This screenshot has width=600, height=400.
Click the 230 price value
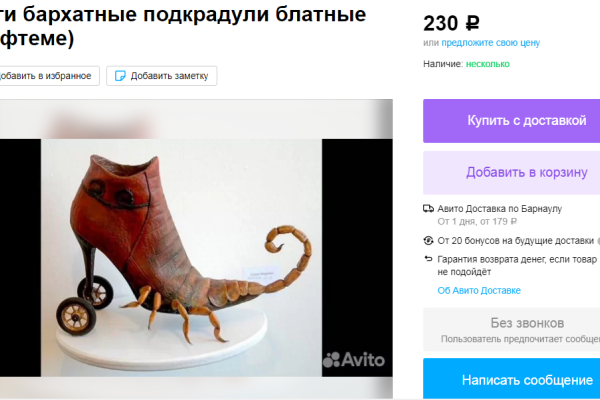[441, 23]
